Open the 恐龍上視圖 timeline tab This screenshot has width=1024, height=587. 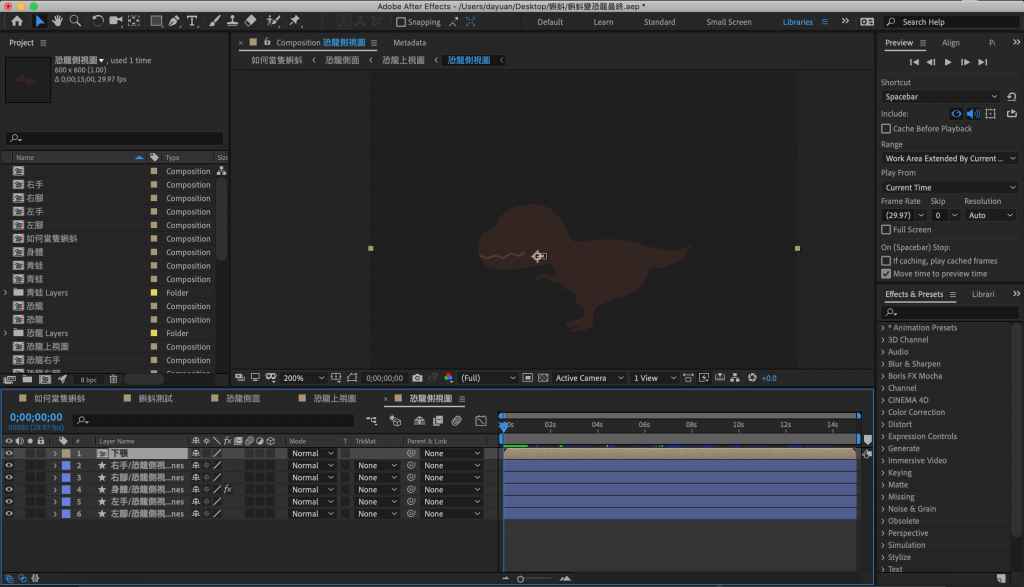(334, 398)
